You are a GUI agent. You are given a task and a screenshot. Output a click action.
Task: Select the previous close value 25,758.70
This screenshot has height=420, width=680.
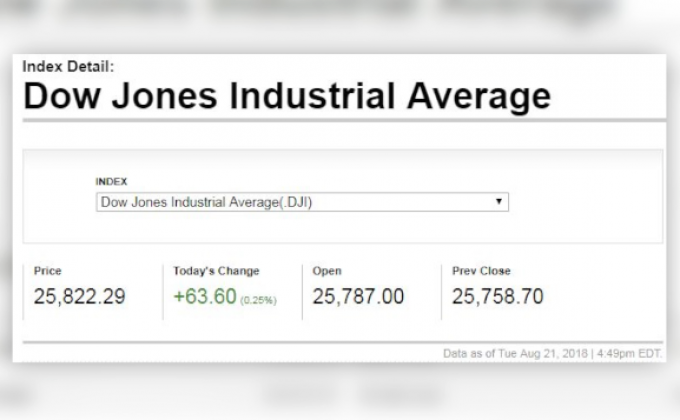click(x=498, y=297)
